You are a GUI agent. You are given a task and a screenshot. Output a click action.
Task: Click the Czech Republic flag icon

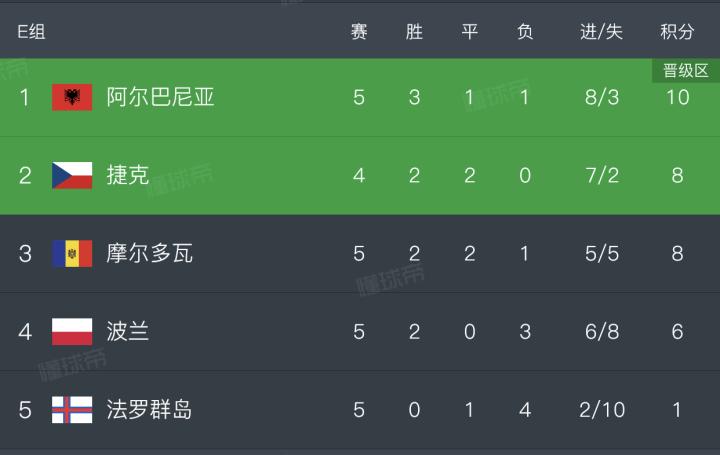pyautogui.click(x=72, y=176)
